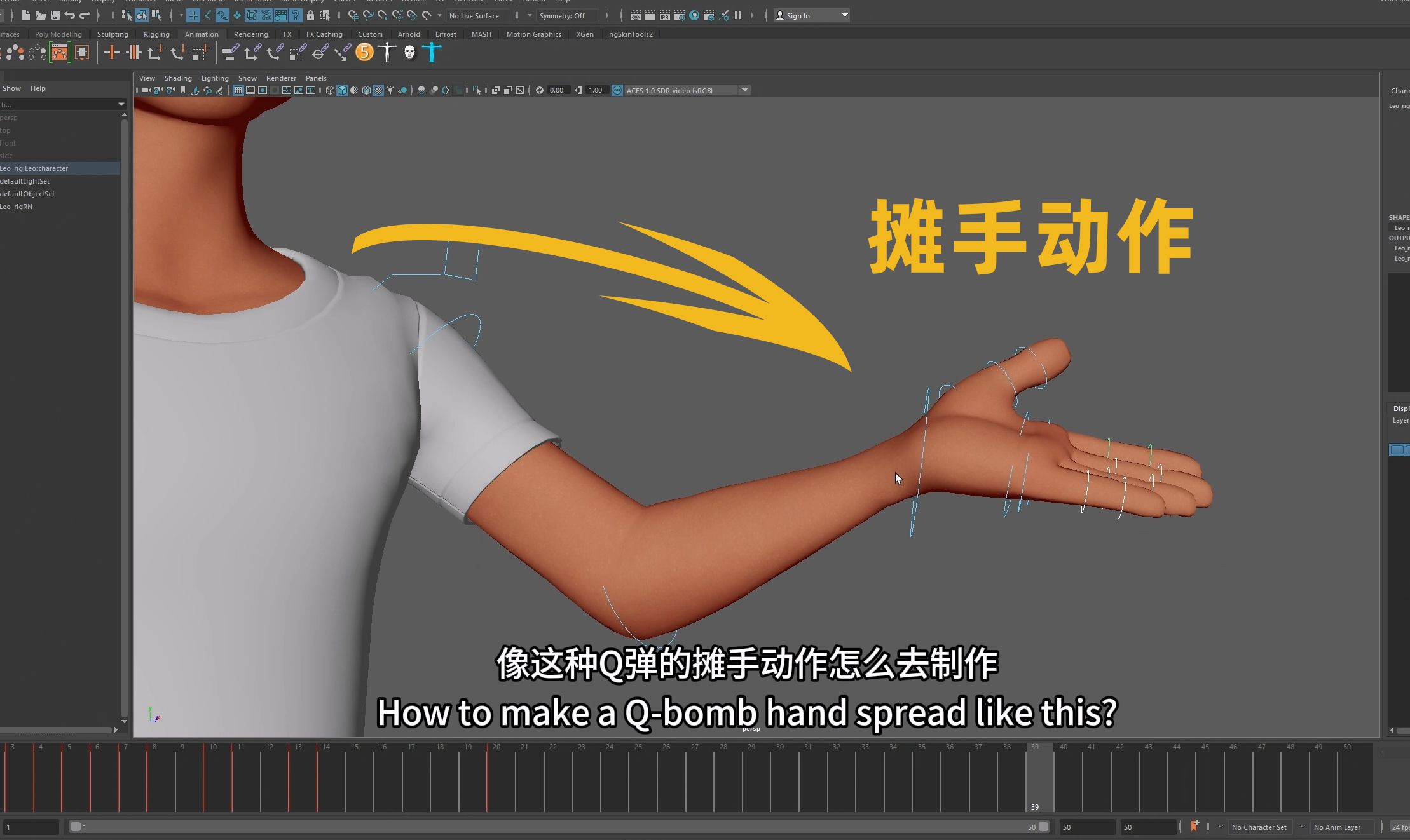The image size is (1410, 840).
Task: Click the Save scene icon
Action: coord(55,15)
